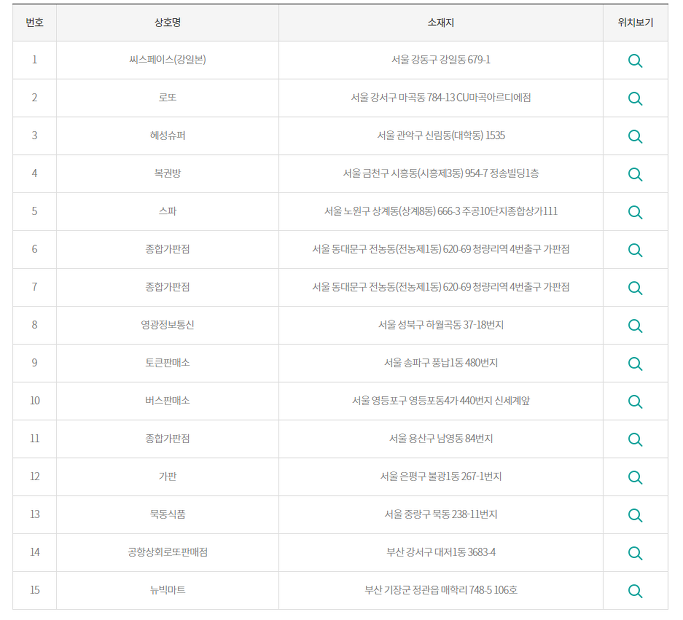Show map for 가판 in 은평구
The width and height of the screenshot is (683, 620).
tap(635, 478)
